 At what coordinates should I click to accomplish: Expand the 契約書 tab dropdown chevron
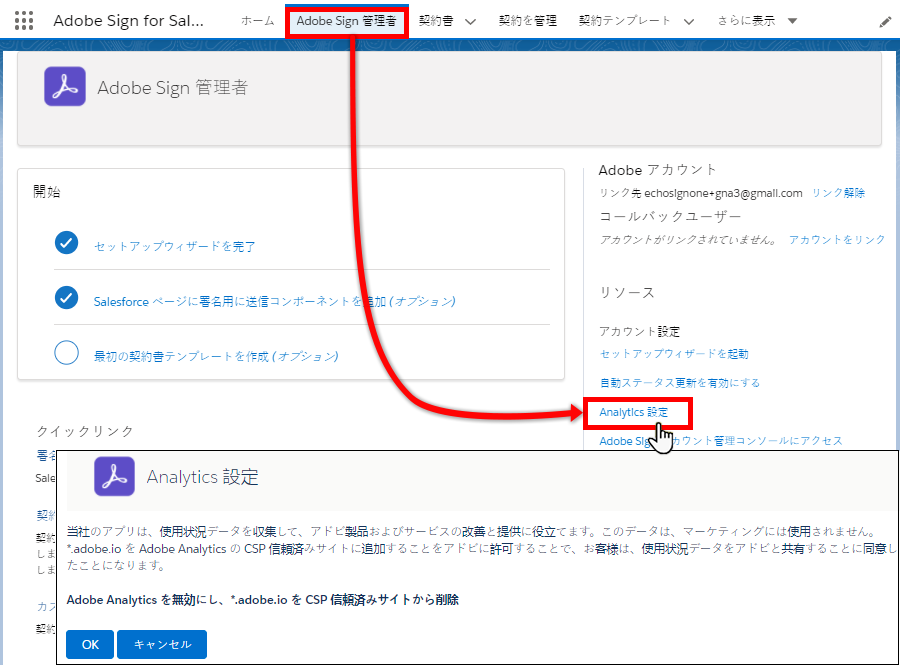click(x=470, y=22)
